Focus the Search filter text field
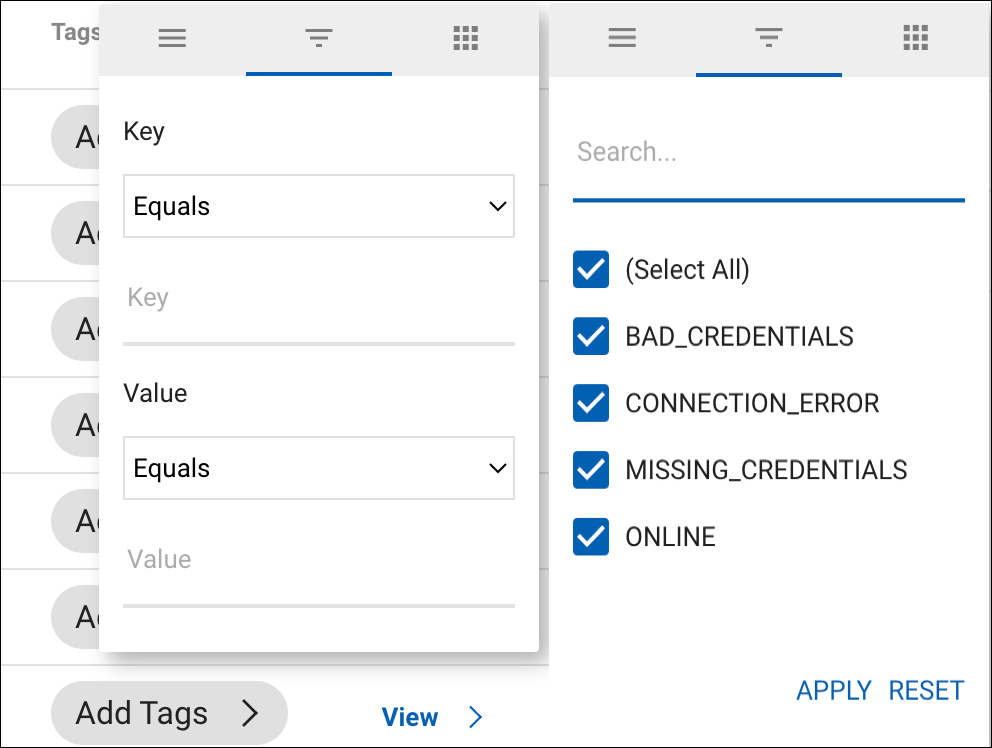This screenshot has height=748, width=992. [768, 153]
